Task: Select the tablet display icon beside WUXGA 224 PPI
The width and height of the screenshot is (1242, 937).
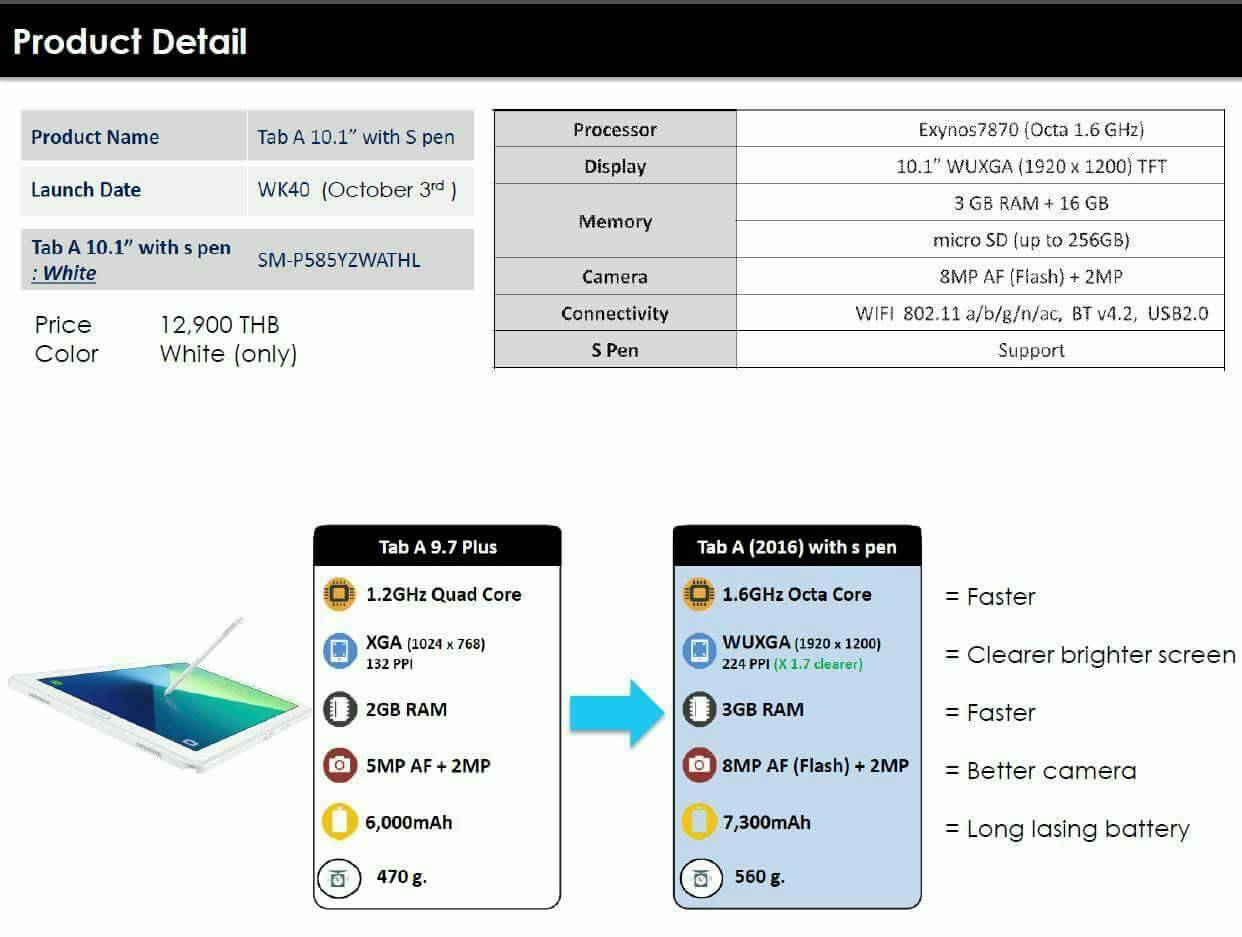Action: coord(698,651)
